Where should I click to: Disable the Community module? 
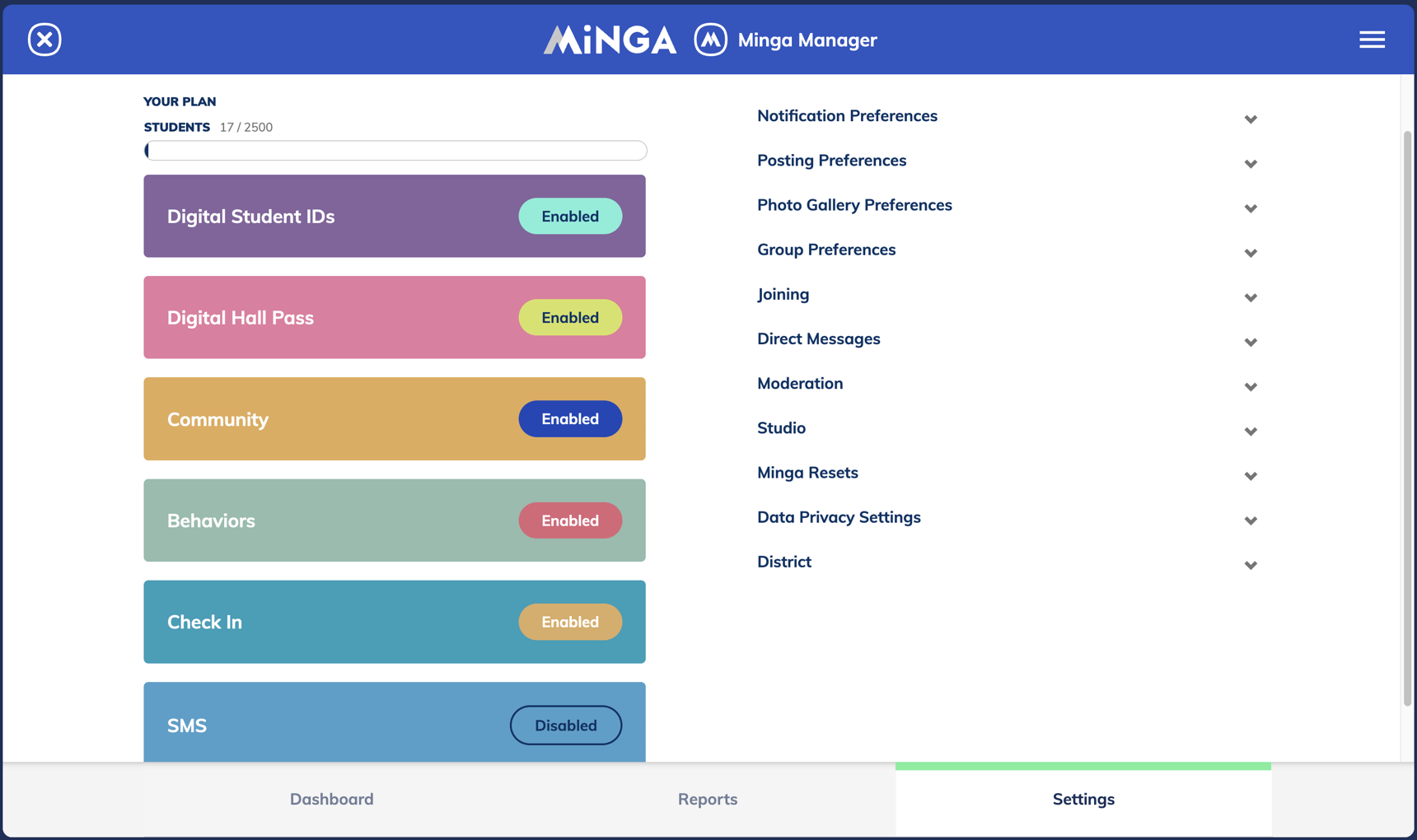tap(570, 418)
